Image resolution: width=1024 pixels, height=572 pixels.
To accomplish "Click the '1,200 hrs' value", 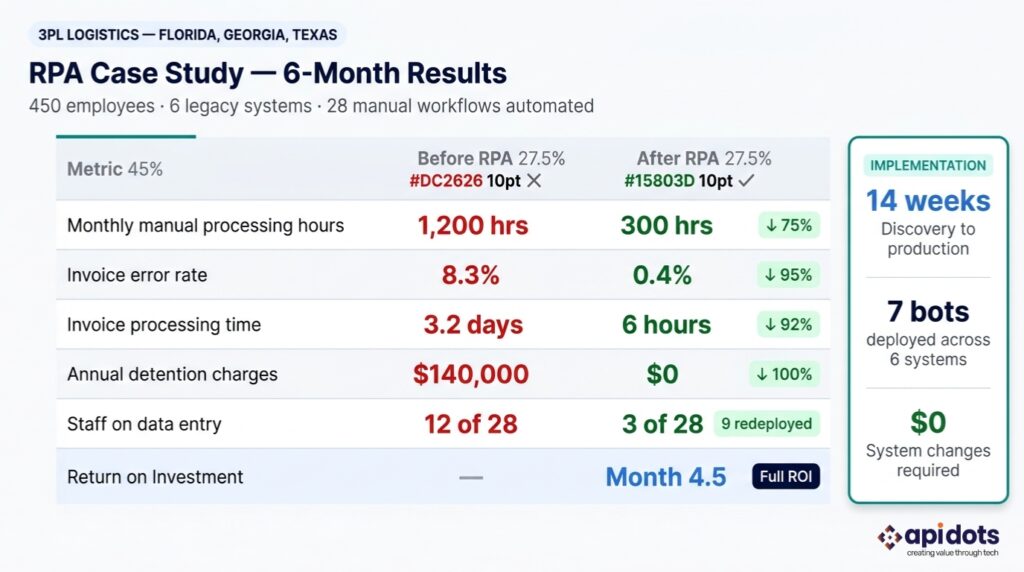I will tap(473, 225).
